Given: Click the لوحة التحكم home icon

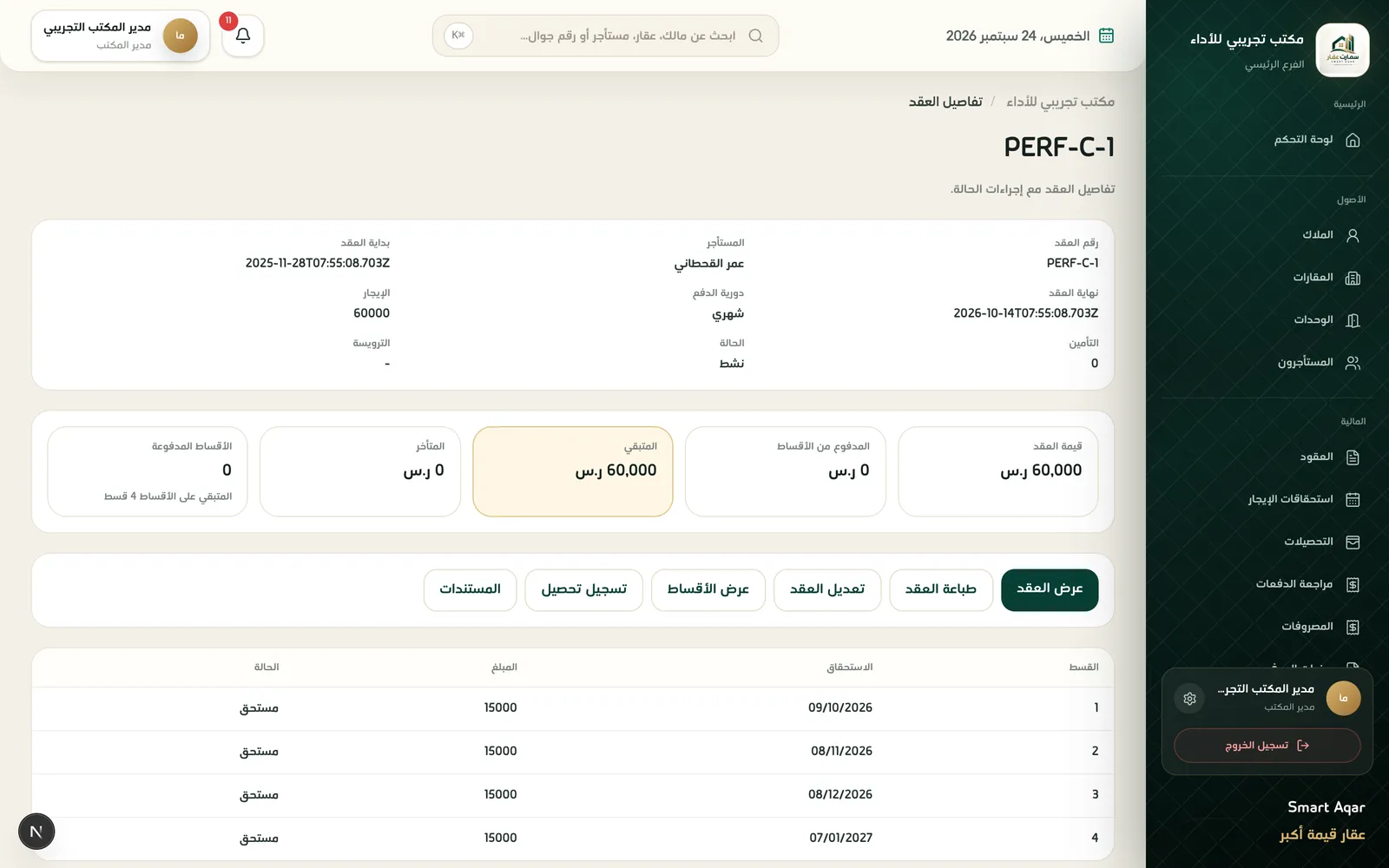Looking at the screenshot, I should point(1353,140).
